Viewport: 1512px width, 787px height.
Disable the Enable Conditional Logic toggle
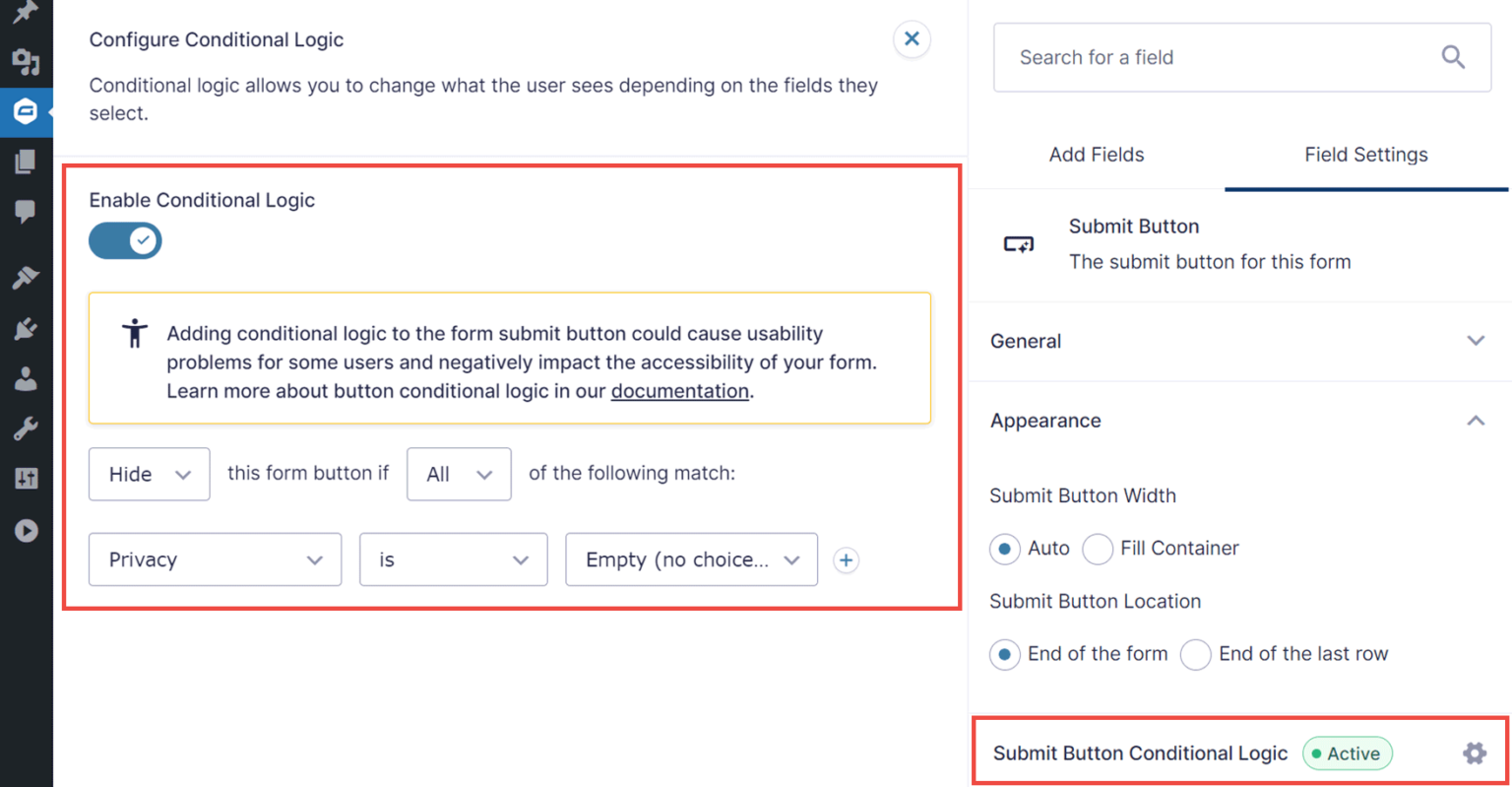coord(125,240)
